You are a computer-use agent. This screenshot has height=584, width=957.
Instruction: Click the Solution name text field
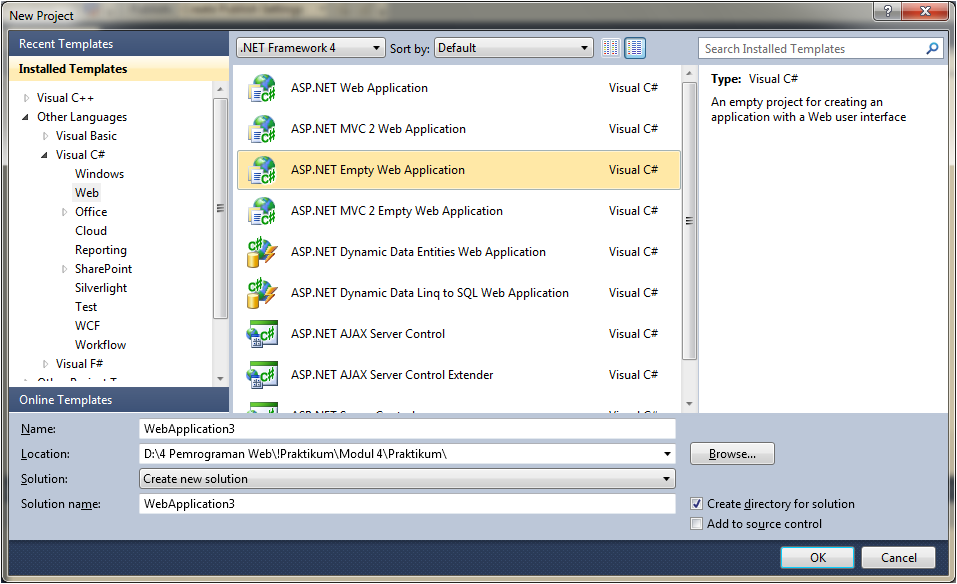pos(407,503)
